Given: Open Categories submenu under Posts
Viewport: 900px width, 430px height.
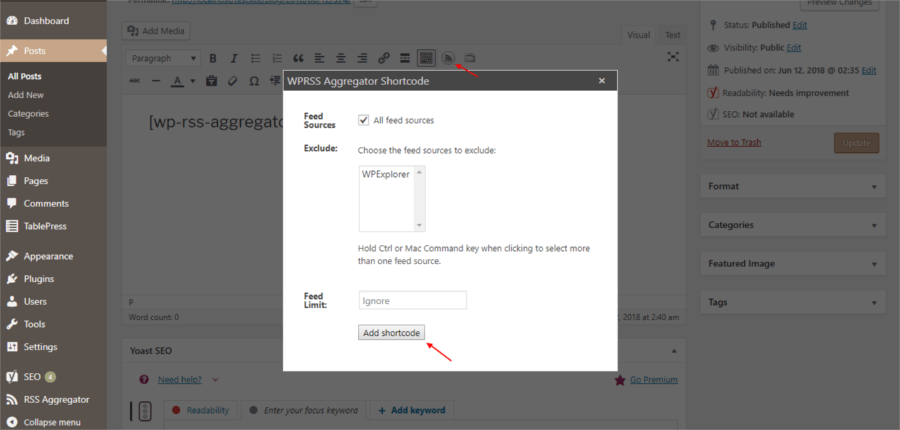Looking at the screenshot, I should 28,114.
